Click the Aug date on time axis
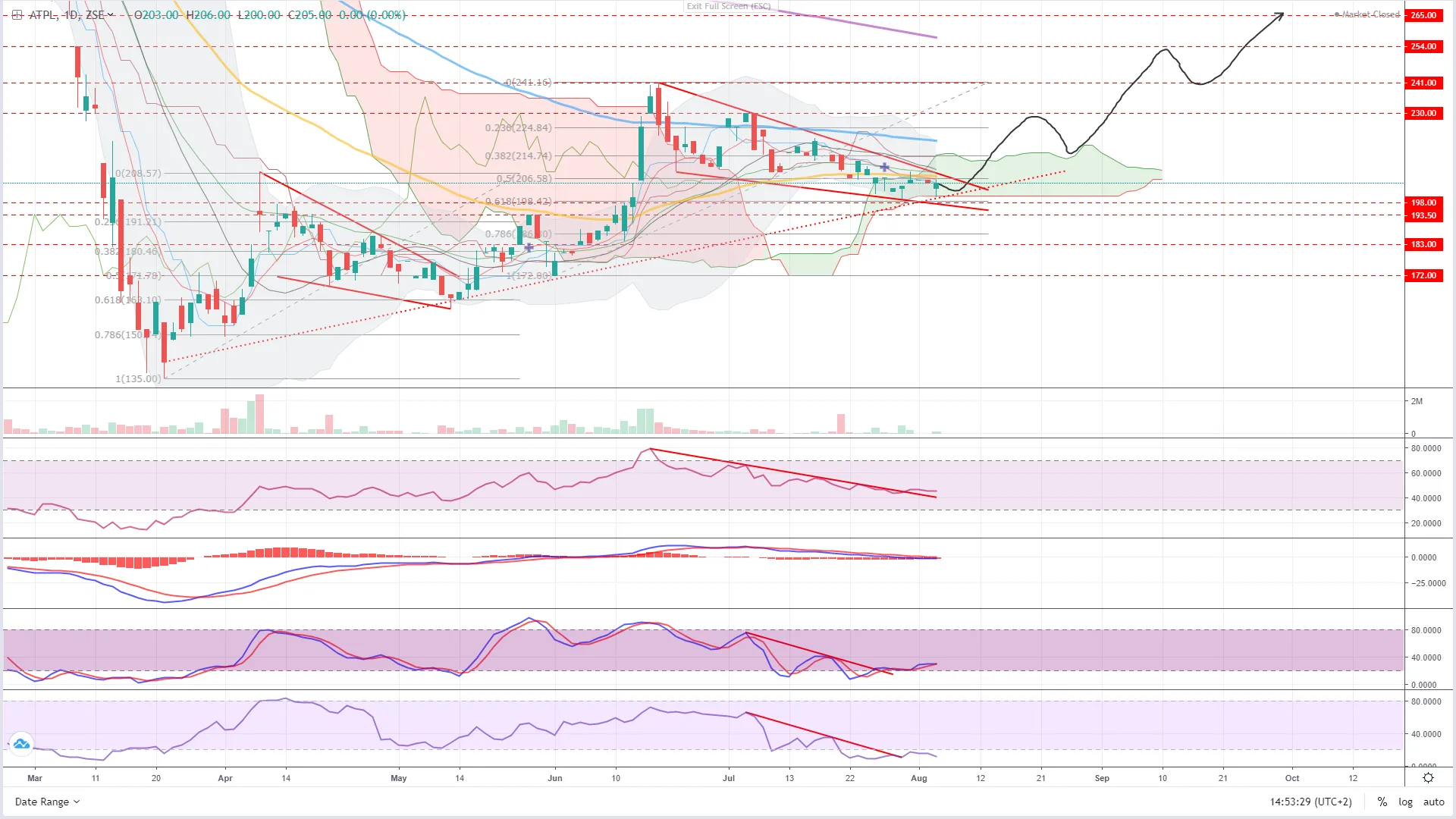Screen dimensions: 1456x819 click(918, 778)
